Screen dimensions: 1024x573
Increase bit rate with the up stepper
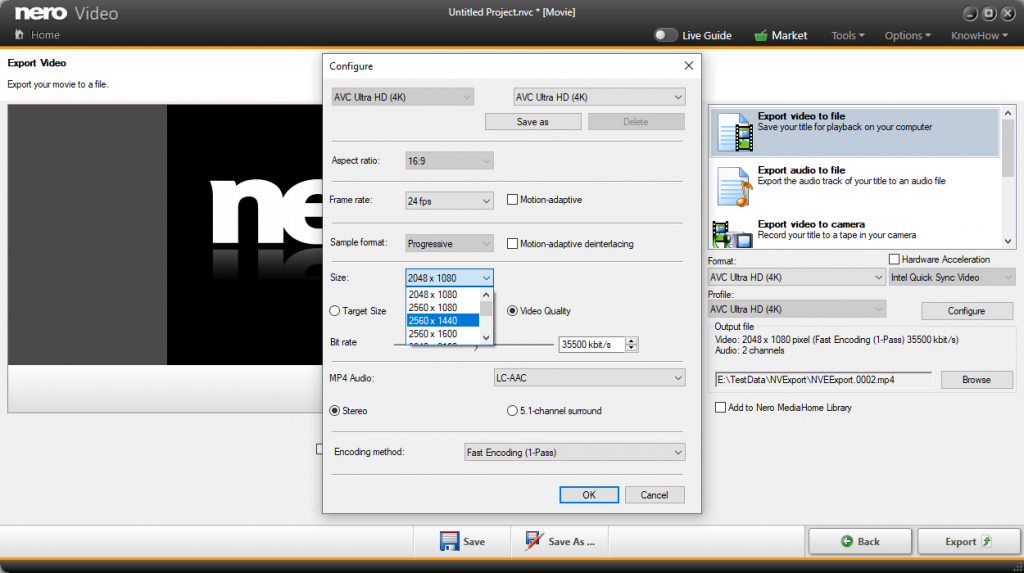(x=631, y=340)
